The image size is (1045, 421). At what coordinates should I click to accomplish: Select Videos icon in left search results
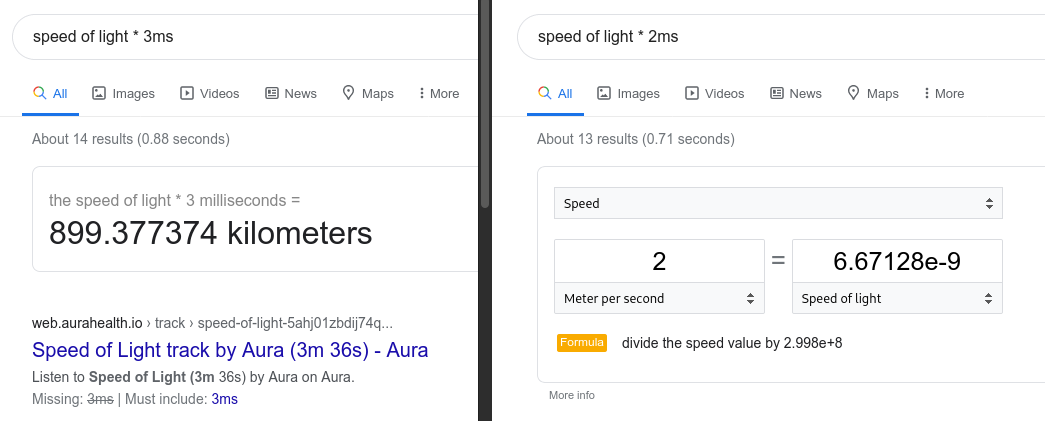tap(187, 93)
